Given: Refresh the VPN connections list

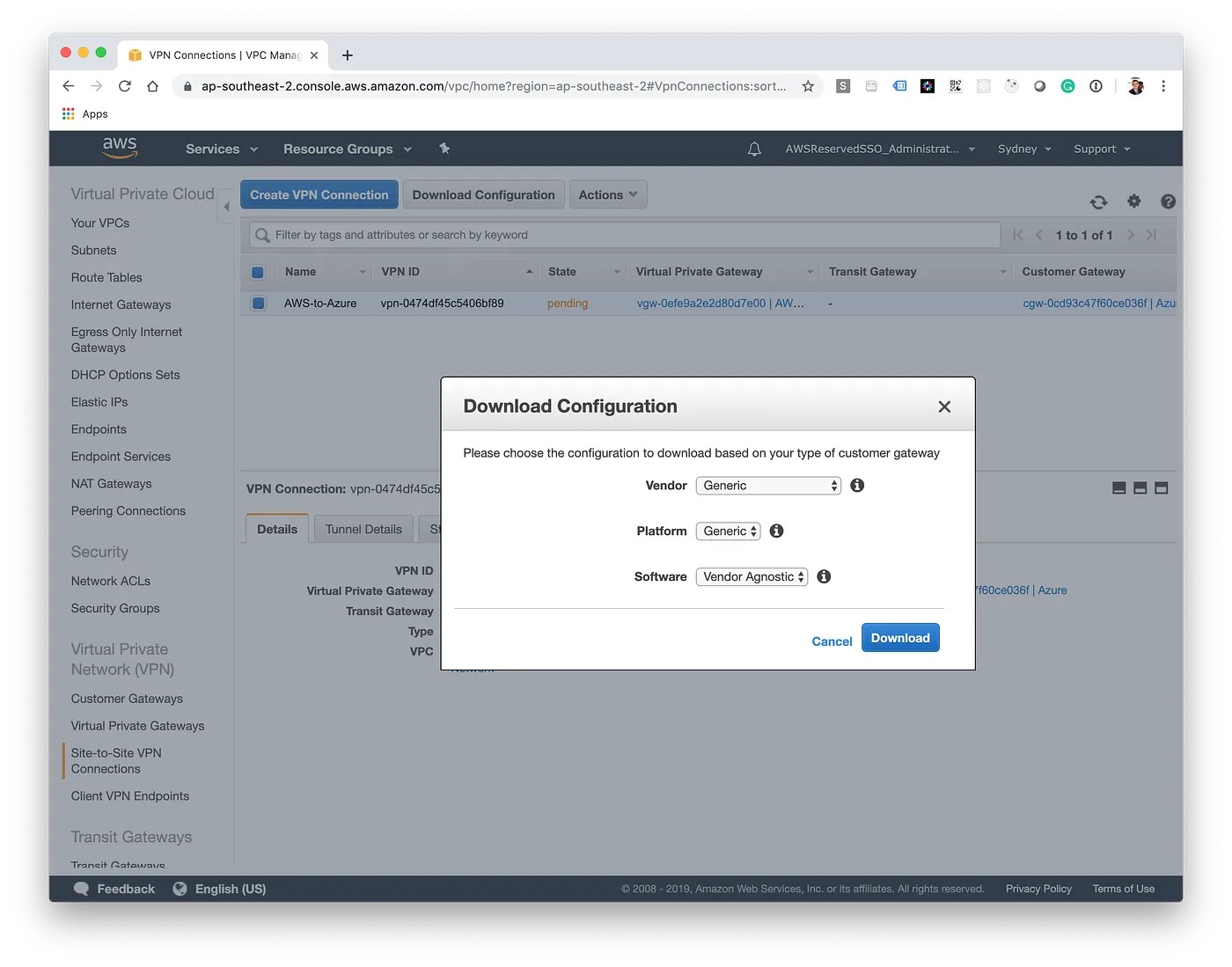Looking at the screenshot, I should 1098,201.
